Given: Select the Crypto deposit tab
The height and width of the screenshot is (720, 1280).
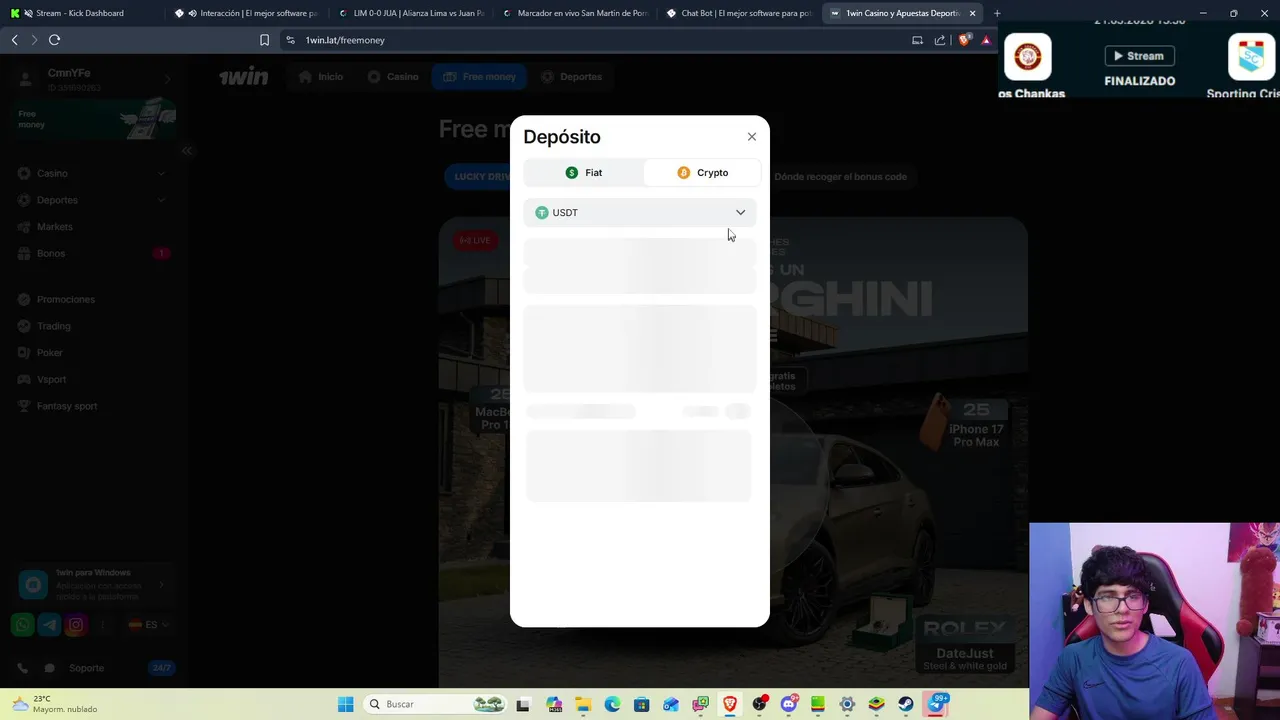Looking at the screenshot, I should (x=702, y=173).
